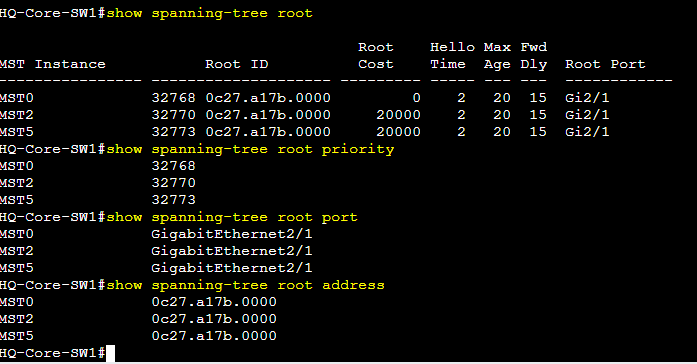This screenshot has height=364, width=697.
Task: Select 0c27.a17b.0000 on the MST5 root address line
Action: [214, 336]
